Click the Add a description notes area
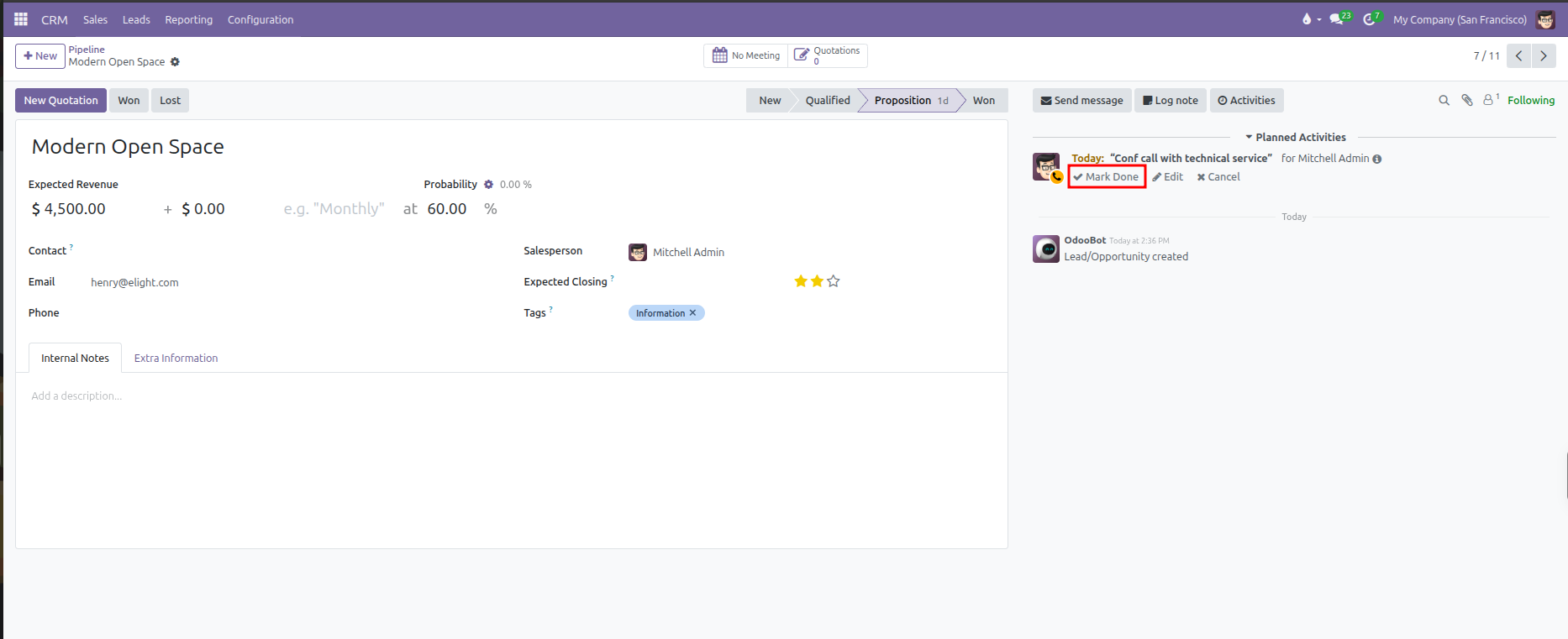The height and width of the screenshot is (639, 1568). point(511,396)
